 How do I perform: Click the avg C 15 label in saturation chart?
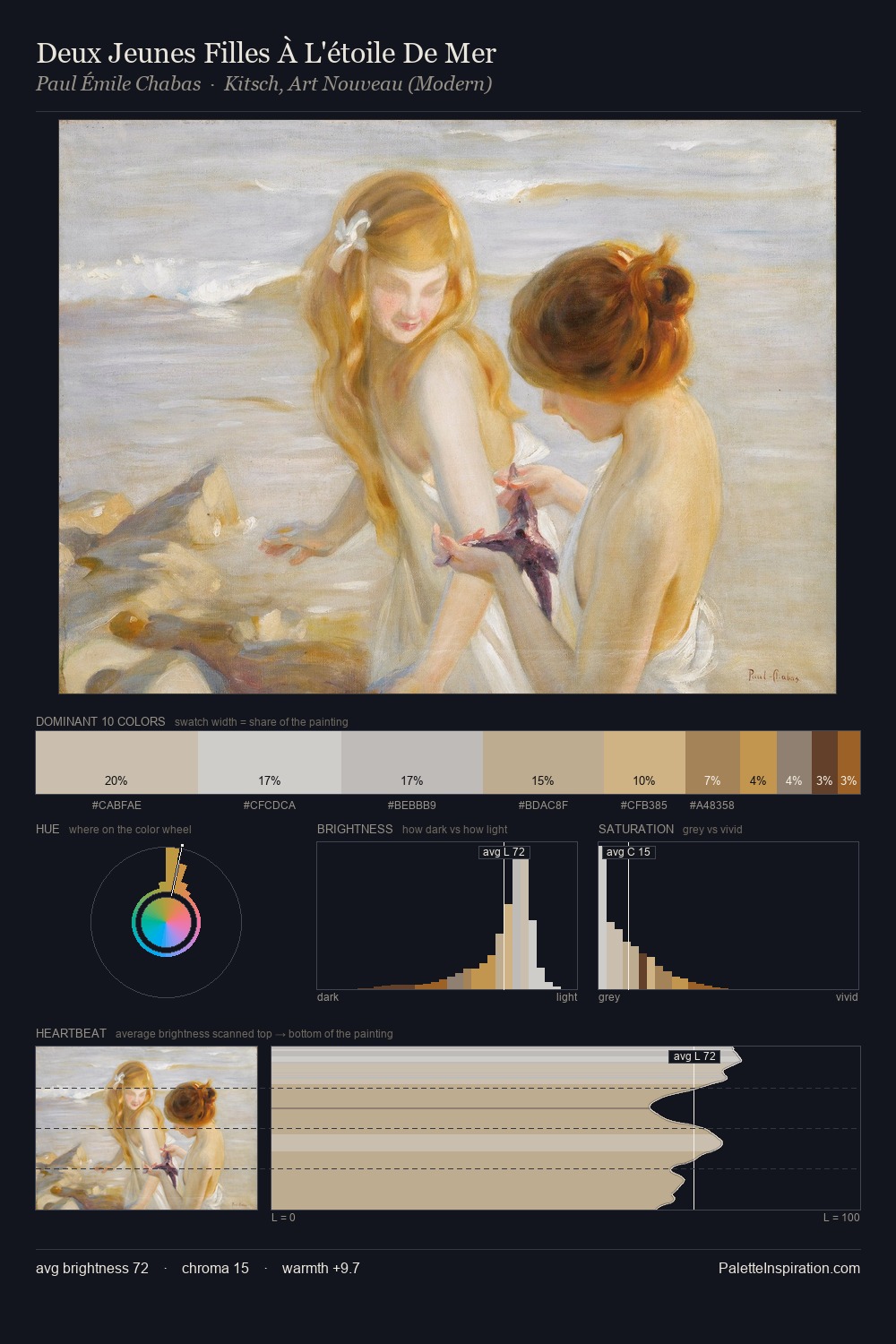click(628, 852)
